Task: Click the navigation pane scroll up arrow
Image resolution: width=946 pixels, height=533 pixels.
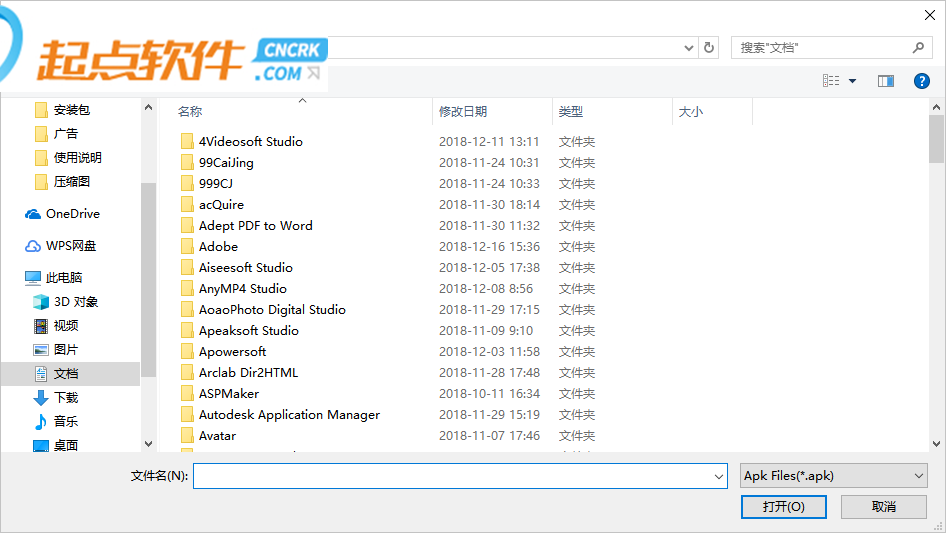Action: pos(148,107)
